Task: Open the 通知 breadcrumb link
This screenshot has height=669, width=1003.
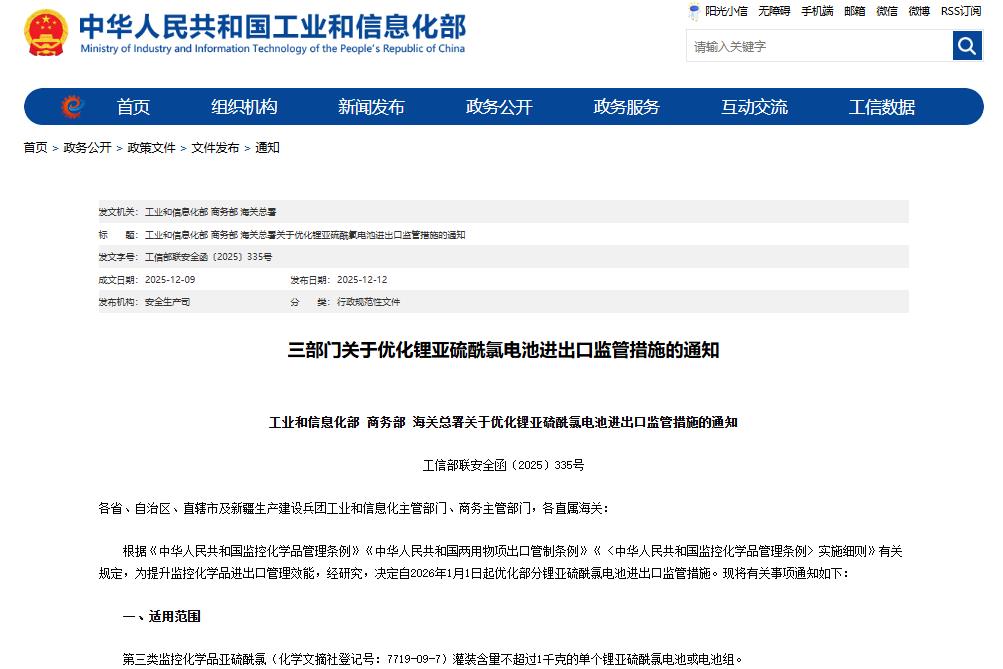Action: click(x=266, y=147)
